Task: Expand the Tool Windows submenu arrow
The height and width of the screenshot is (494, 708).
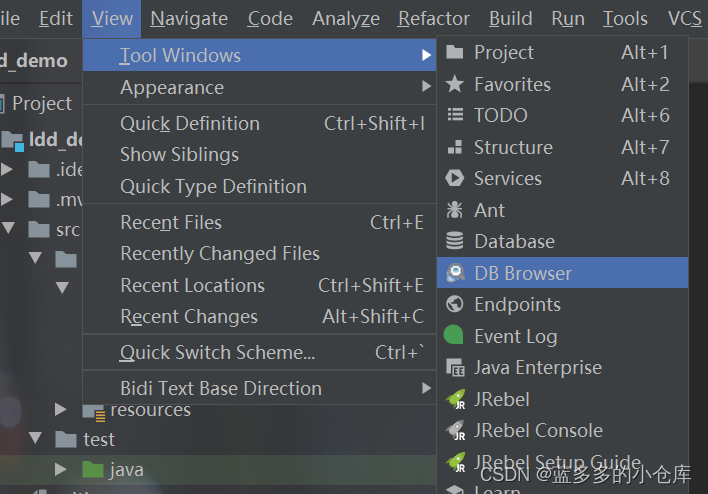Action: (x=426, y=55)
